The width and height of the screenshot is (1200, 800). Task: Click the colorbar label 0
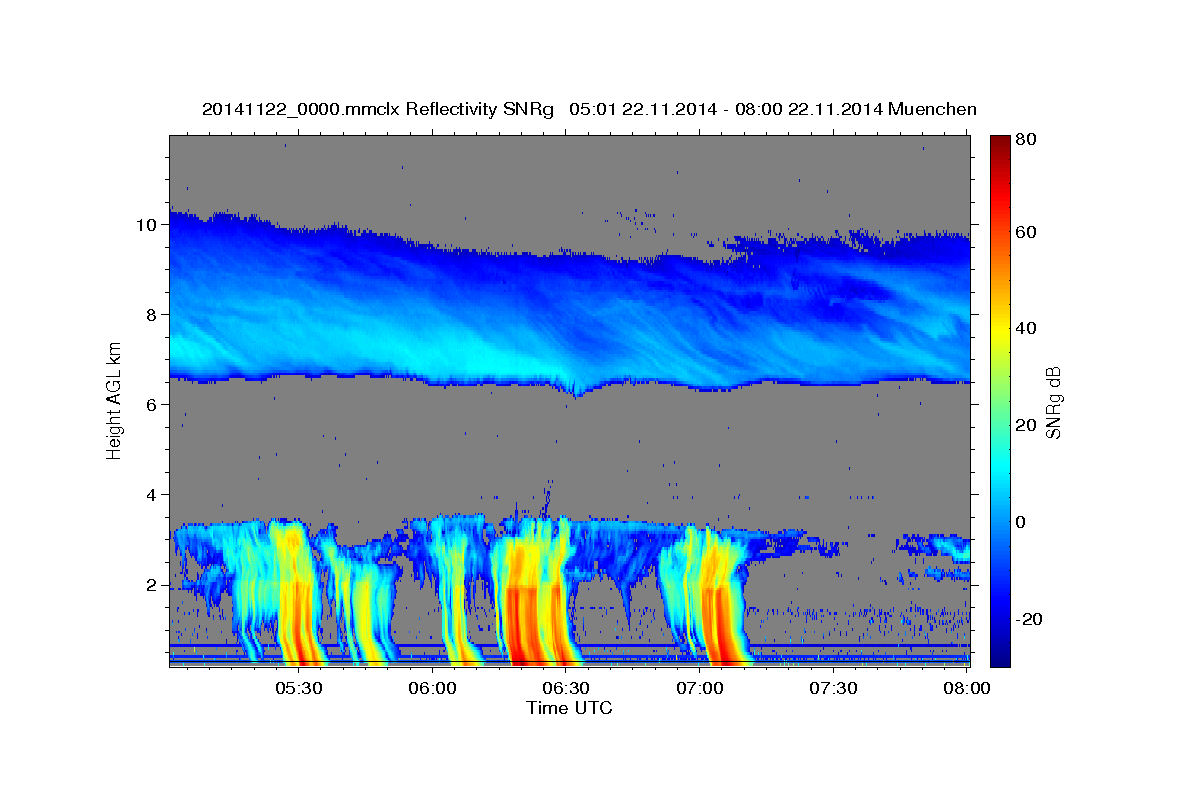1020,522
